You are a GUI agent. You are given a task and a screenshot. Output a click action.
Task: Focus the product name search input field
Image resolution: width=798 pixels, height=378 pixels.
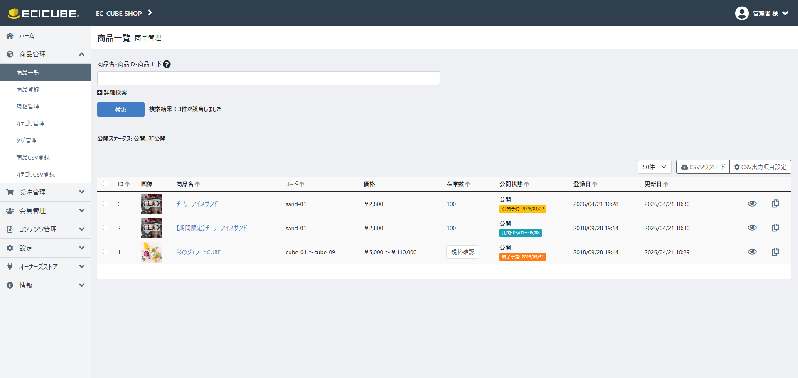(x=268, y=78)
